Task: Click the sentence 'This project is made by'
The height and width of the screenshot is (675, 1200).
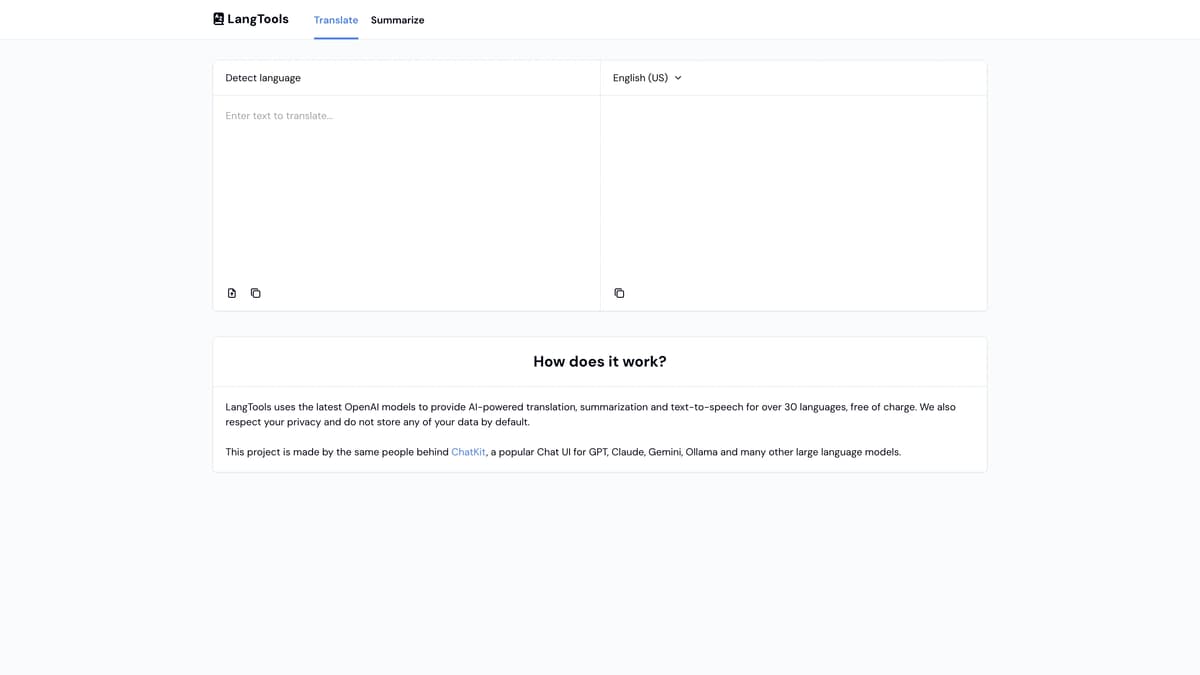Action: click(x=563, y=452)
